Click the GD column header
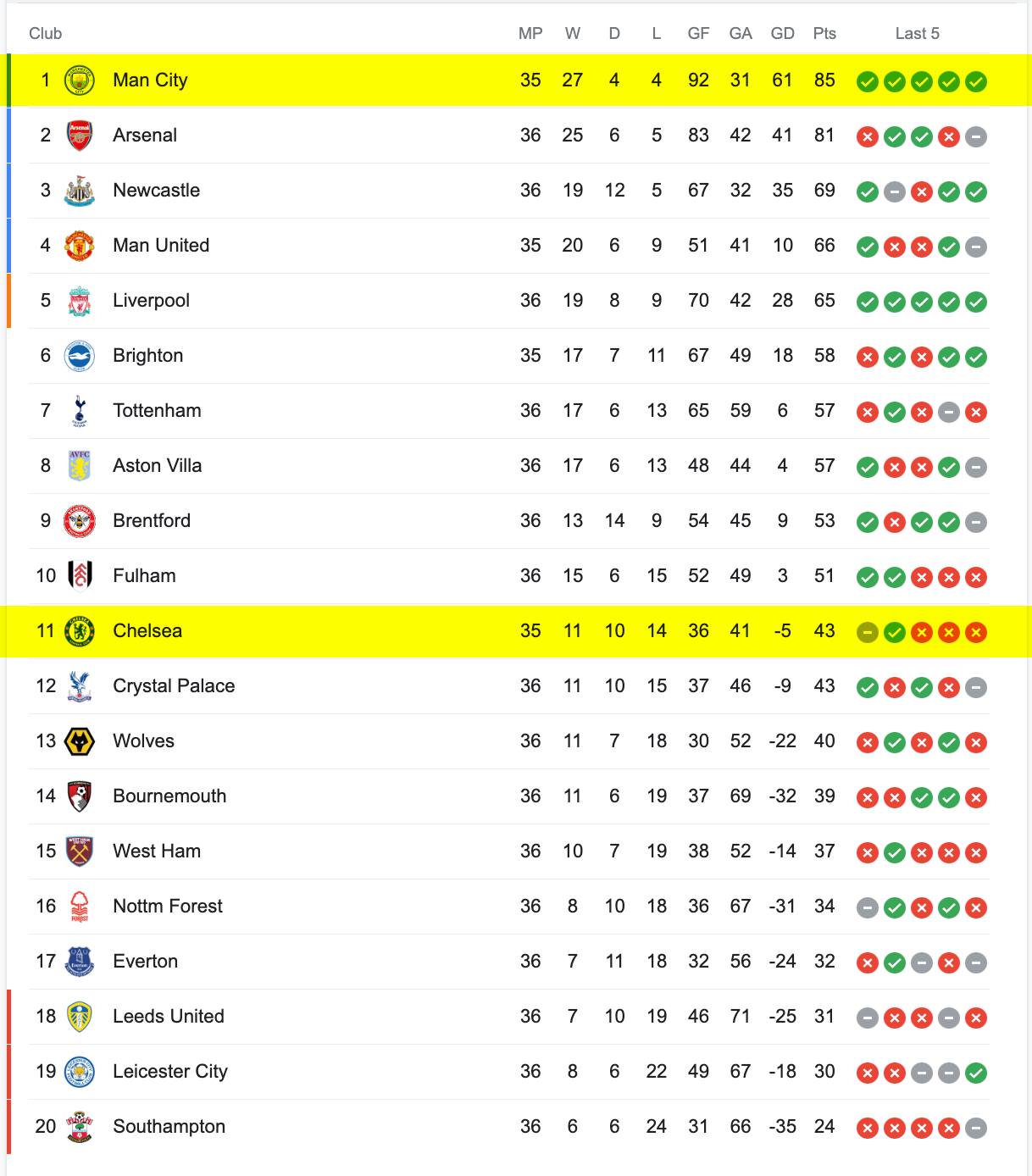1032x1176 pixels. click(x=783, y=34)
